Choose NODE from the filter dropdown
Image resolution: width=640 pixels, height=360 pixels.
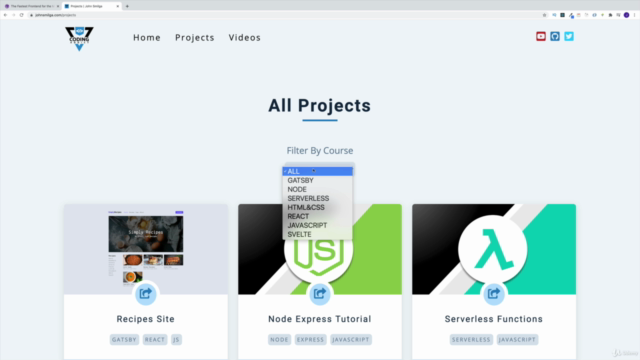coord(318,189)
